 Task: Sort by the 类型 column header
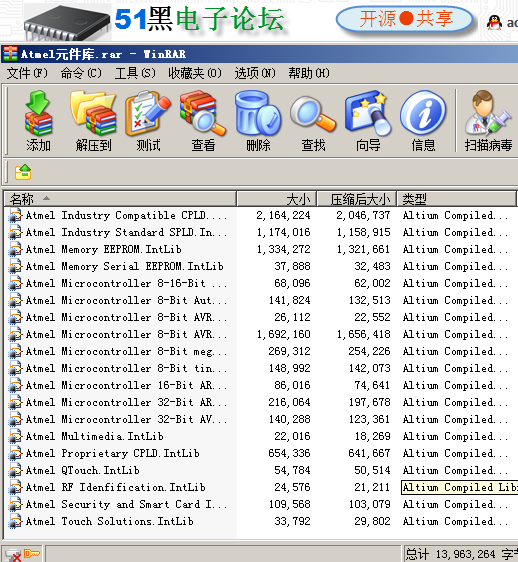[456, 199]
